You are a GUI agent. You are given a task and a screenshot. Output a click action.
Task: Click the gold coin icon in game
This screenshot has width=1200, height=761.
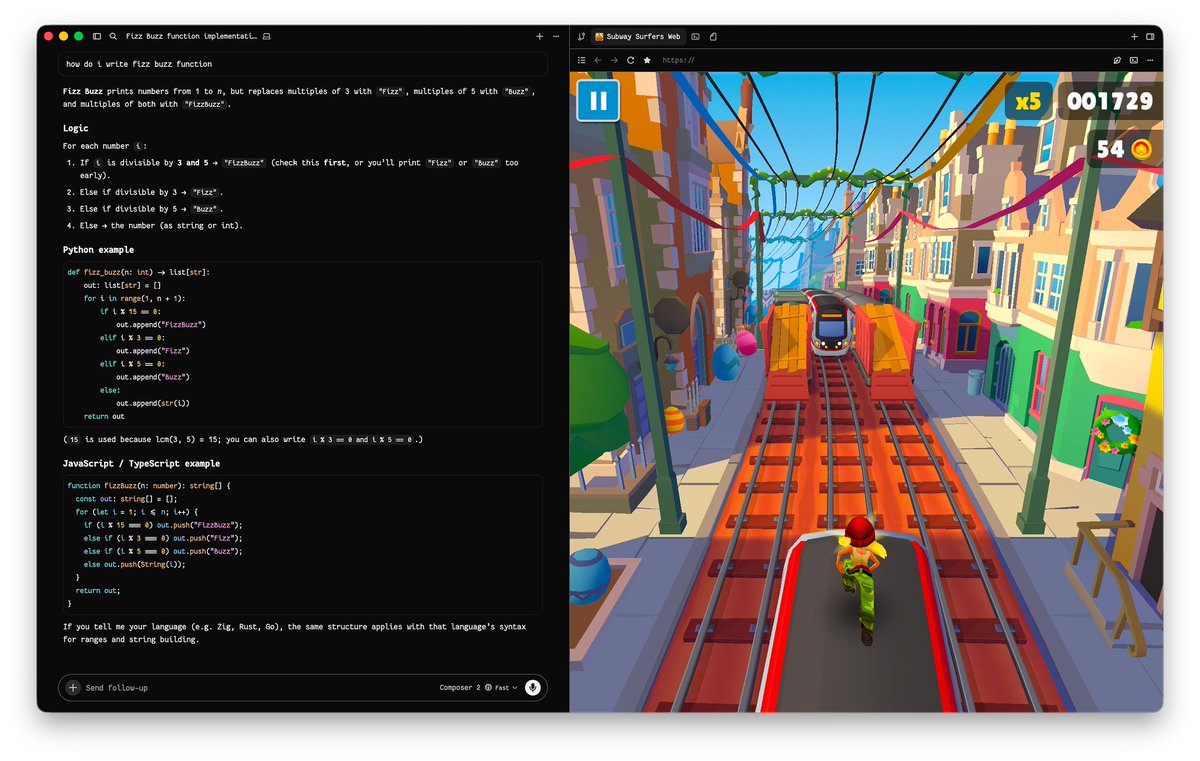pos(1141,150)
